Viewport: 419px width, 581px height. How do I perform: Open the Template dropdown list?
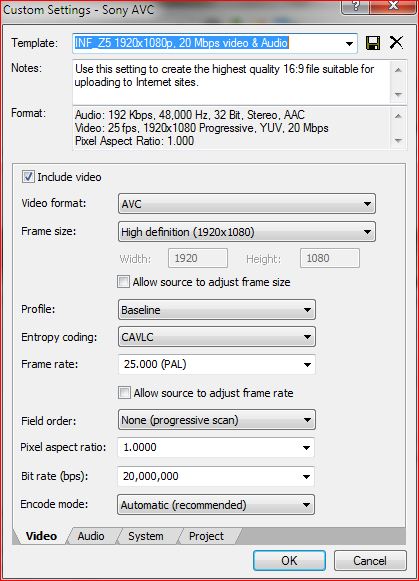pos(349,43)
